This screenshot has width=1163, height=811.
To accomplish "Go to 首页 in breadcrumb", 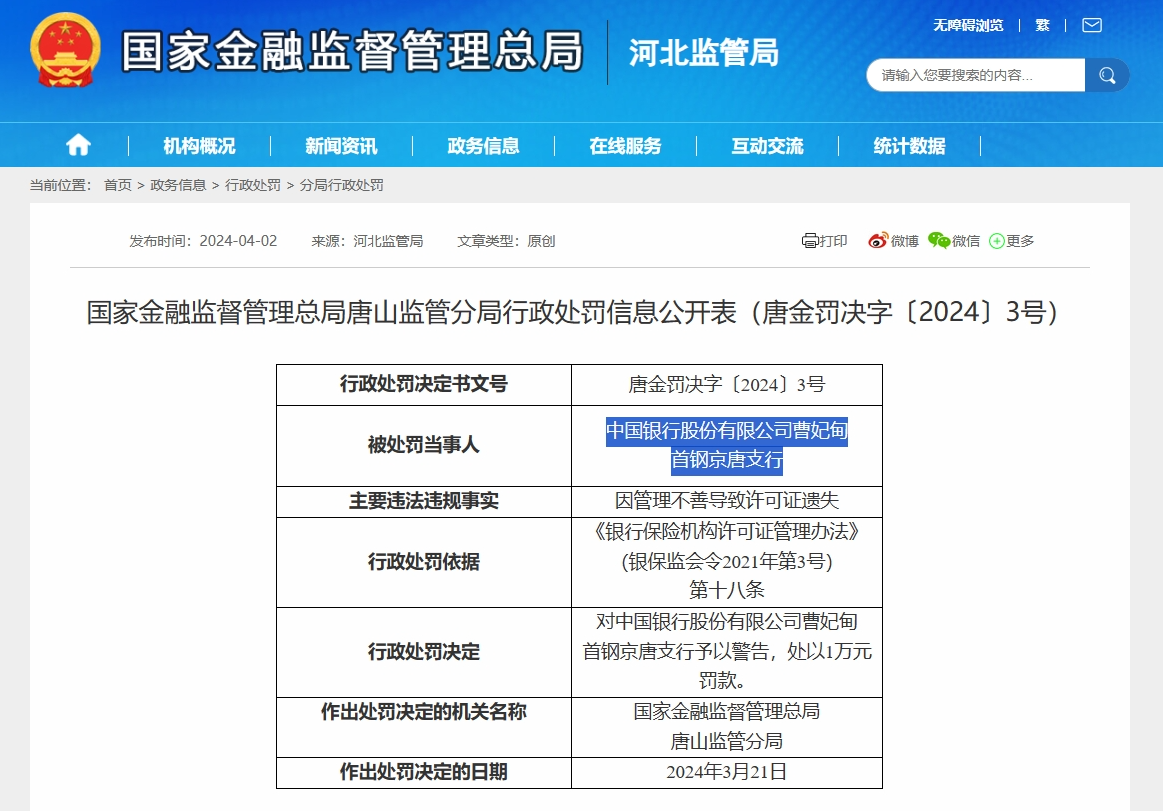I will tap(117, 185).
